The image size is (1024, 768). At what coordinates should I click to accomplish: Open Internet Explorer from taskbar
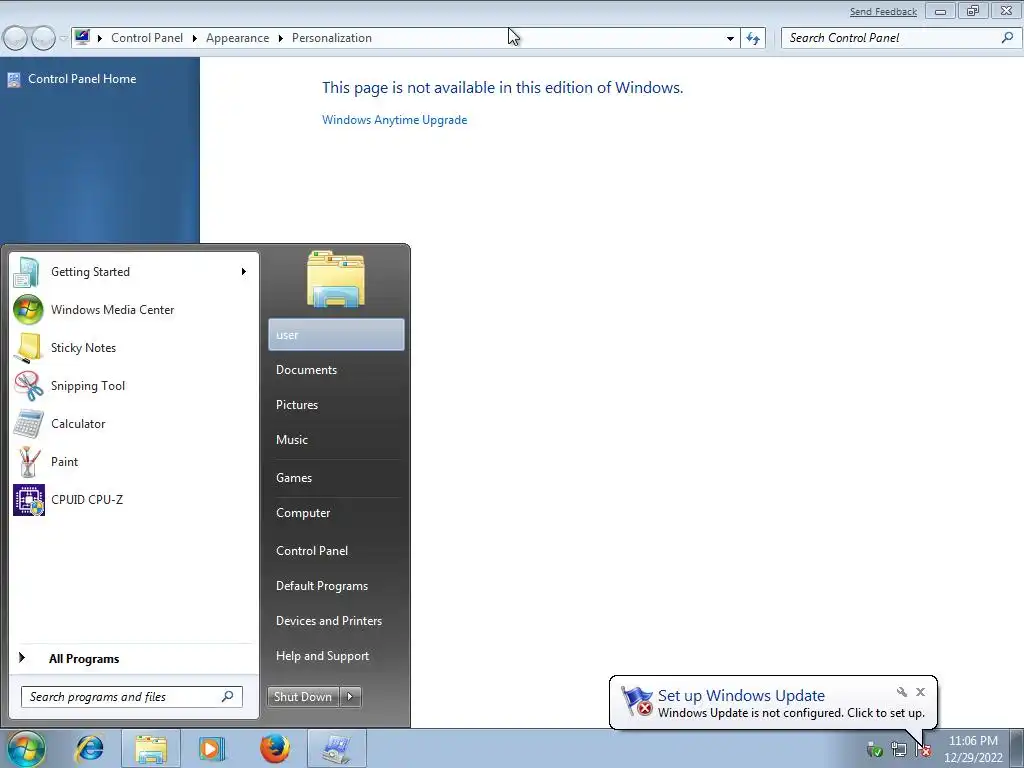[89, 748]
